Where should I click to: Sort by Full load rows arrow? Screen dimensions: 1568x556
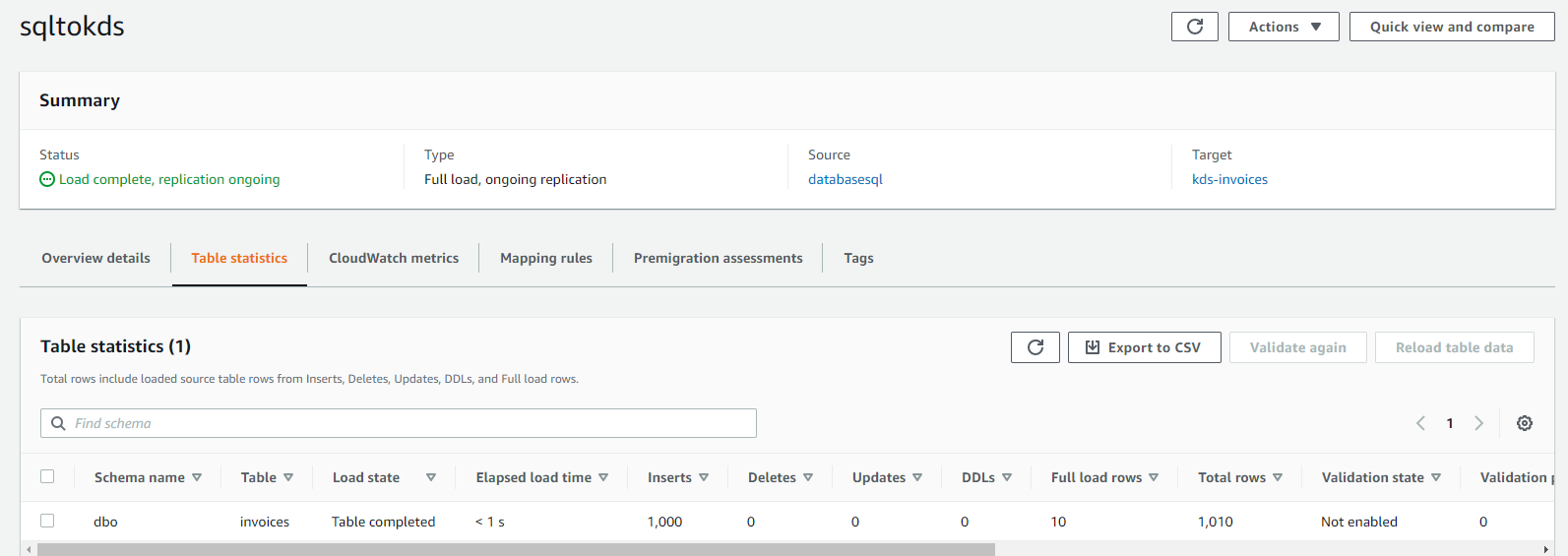tap(1154, 477)
